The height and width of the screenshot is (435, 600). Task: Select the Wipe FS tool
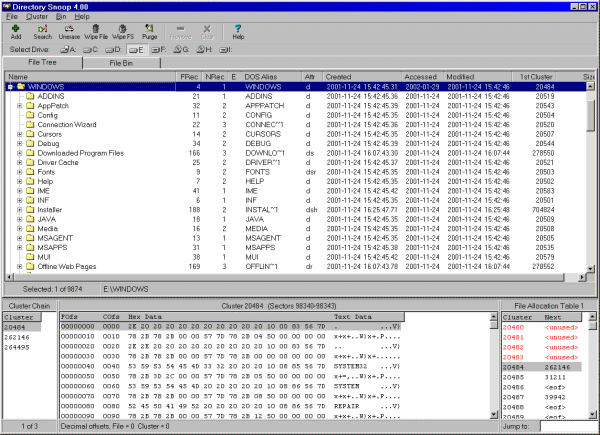pos(124,30)
